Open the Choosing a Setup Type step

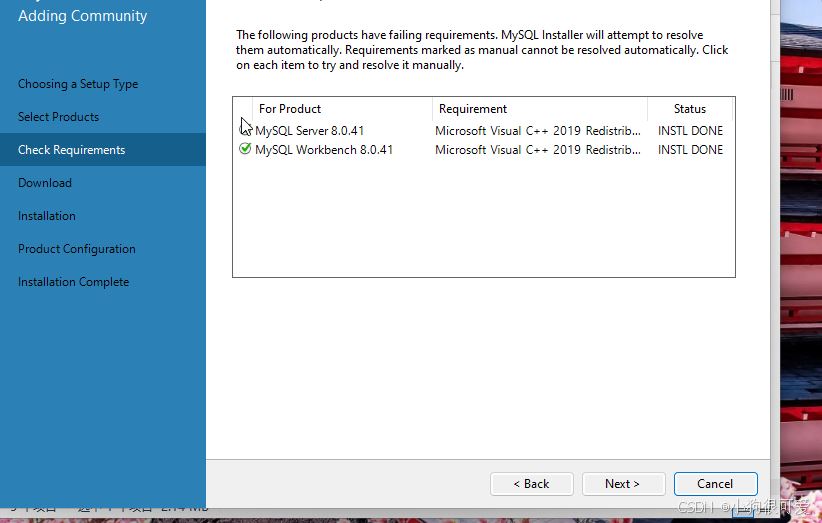(78, 84)
